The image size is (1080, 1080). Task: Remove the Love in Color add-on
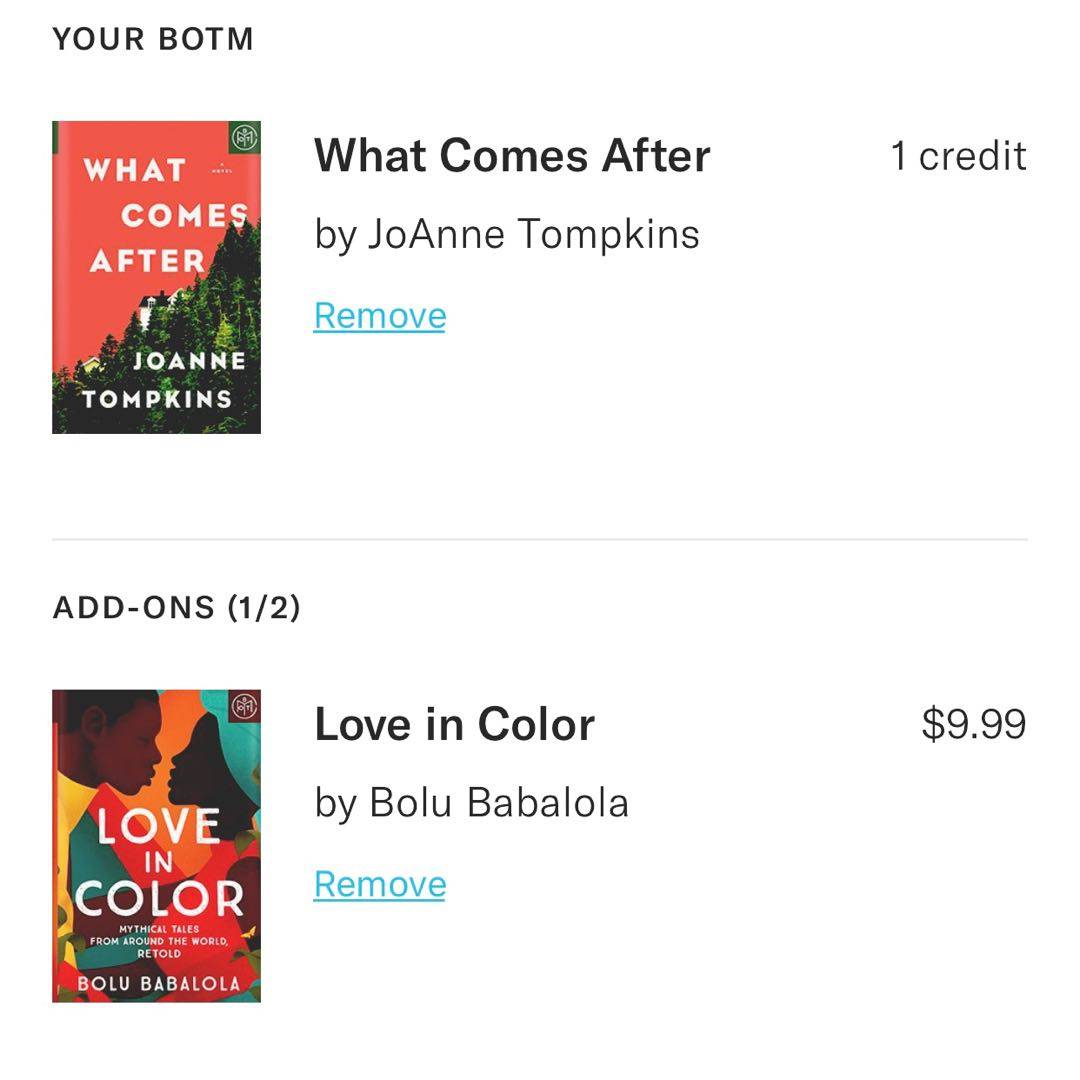(379, 884)
